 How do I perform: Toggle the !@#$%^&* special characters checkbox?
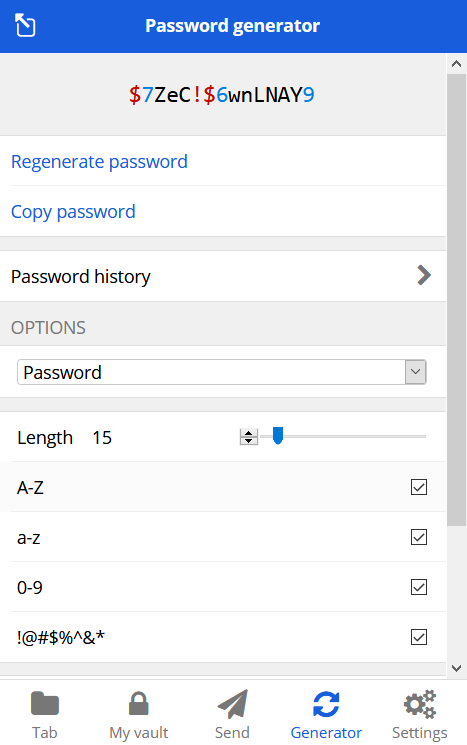click(419, 637)
